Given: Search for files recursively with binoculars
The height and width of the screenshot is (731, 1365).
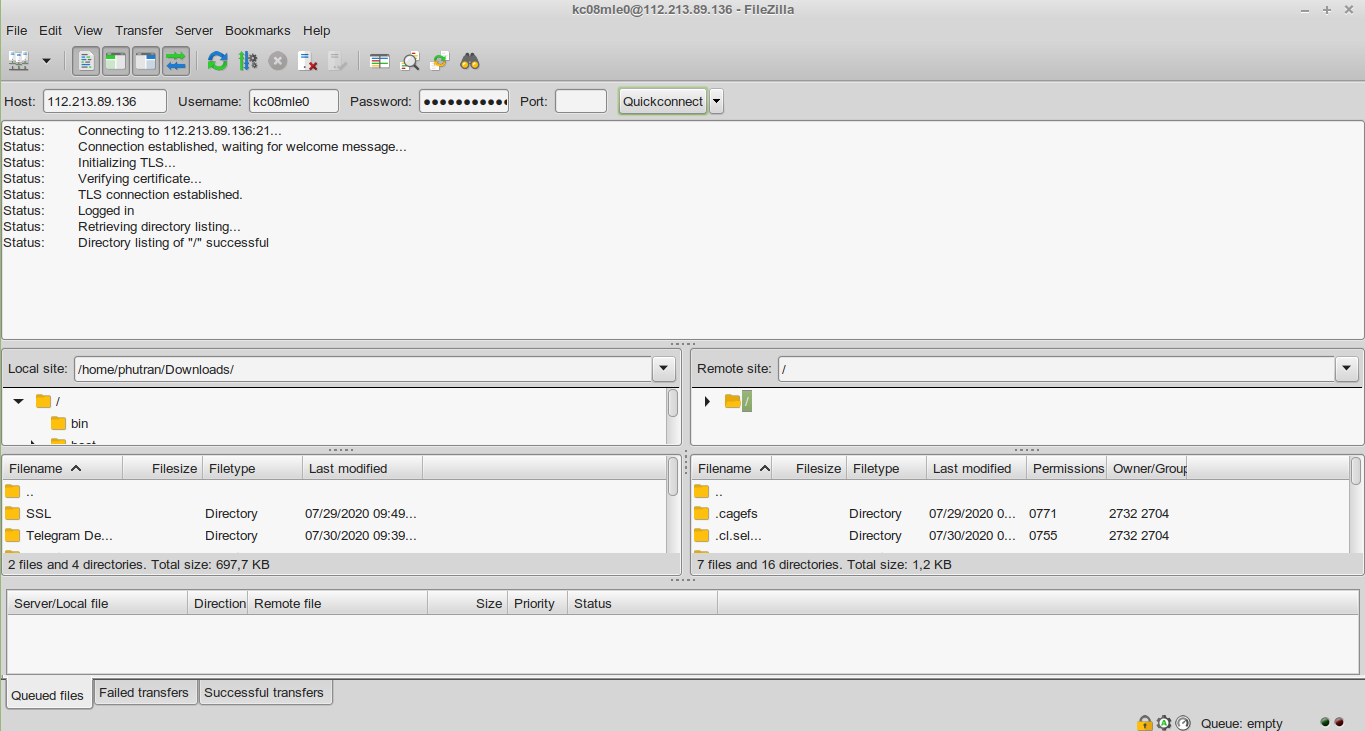Looking at the screenshot, I should click(470, 61).
